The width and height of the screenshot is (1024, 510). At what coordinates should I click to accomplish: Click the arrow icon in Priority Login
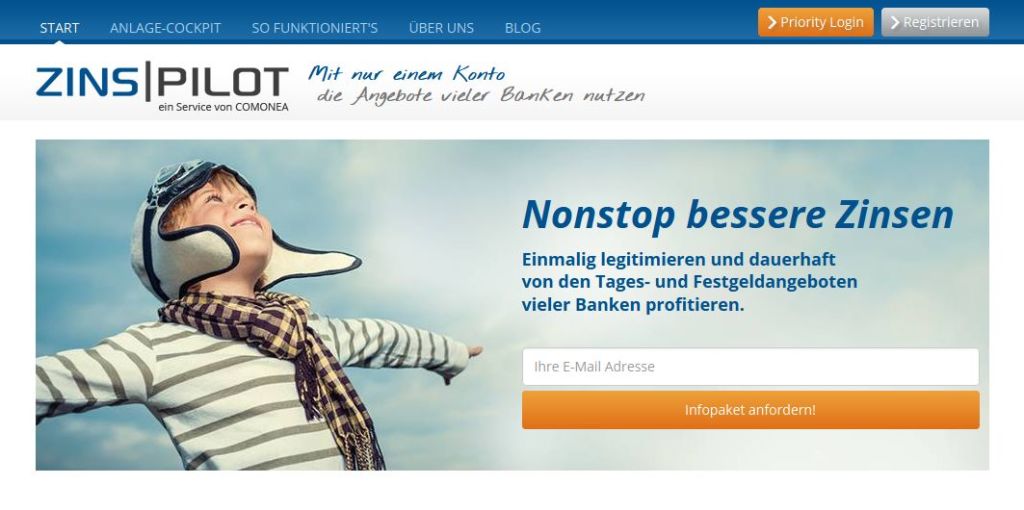point(772,23)
